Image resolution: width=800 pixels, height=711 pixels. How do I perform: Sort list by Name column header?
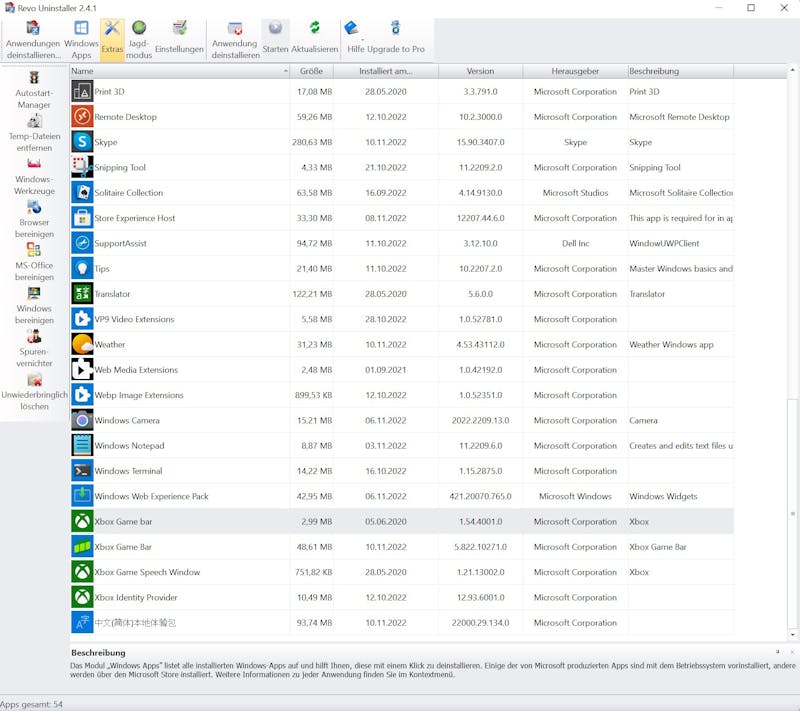click(180, 71)
